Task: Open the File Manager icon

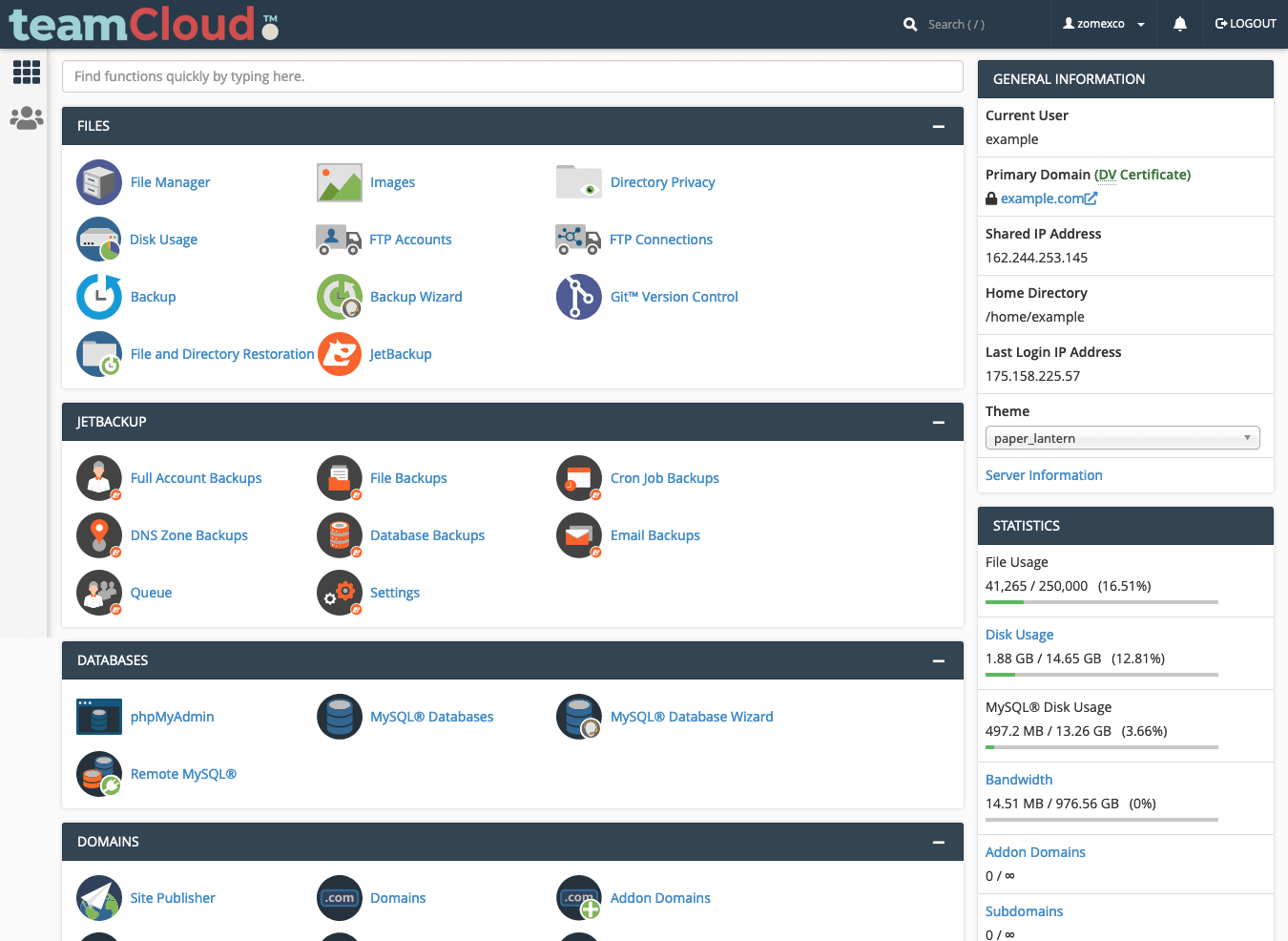Action: tap(99, 182)
